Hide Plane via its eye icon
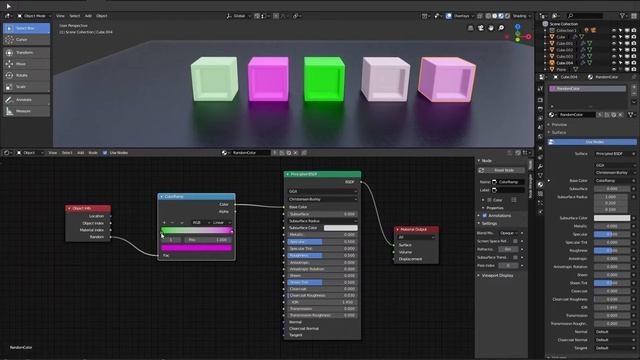The width and height of the screenshot is (640, 360). pos(613,69)
